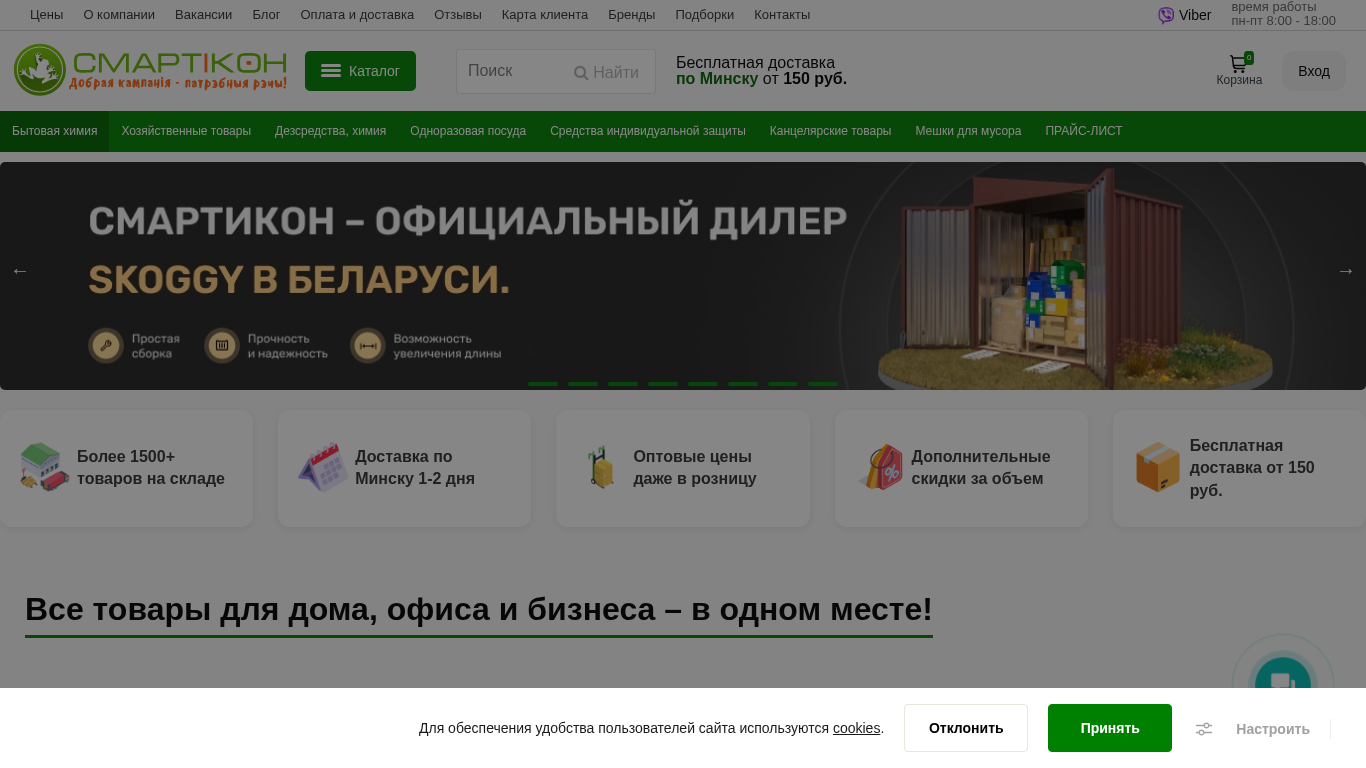Open О компании page
This screenshot has height=768, width=1366.
point(119,15)
